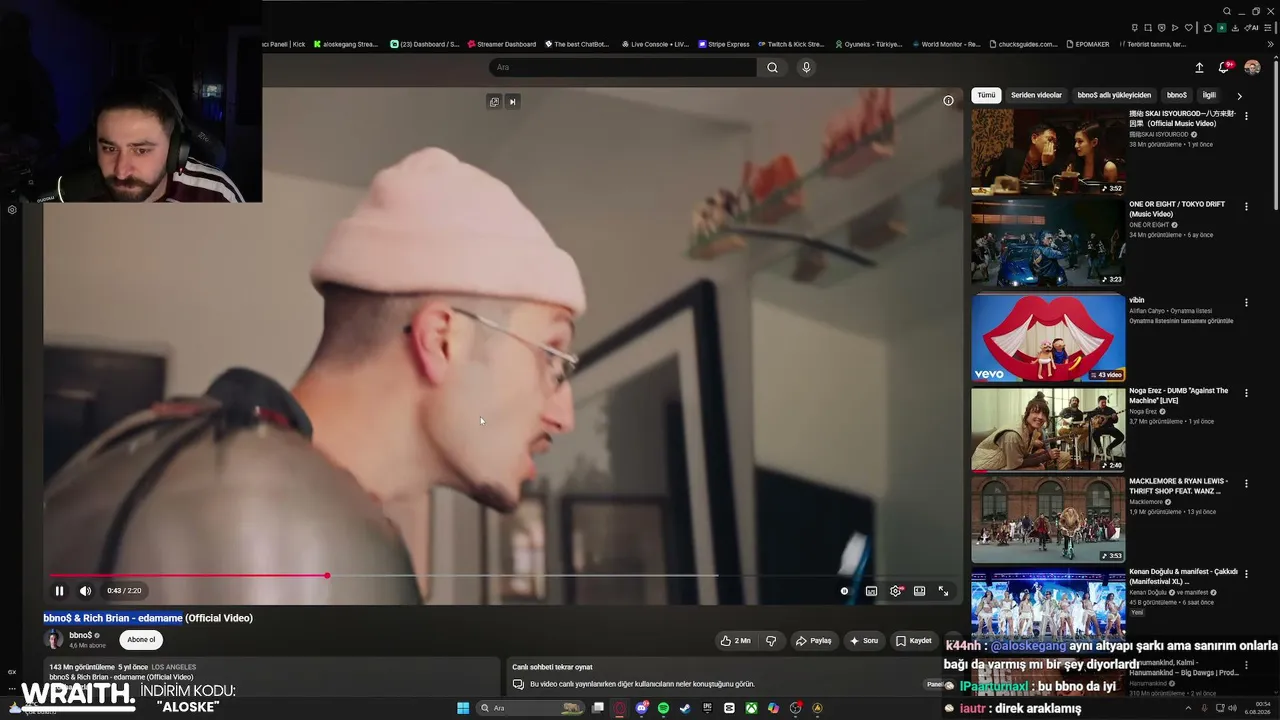1280x720 pixels.
Task: Open Discord from the taskbar
Action: [x=641, y=708]
